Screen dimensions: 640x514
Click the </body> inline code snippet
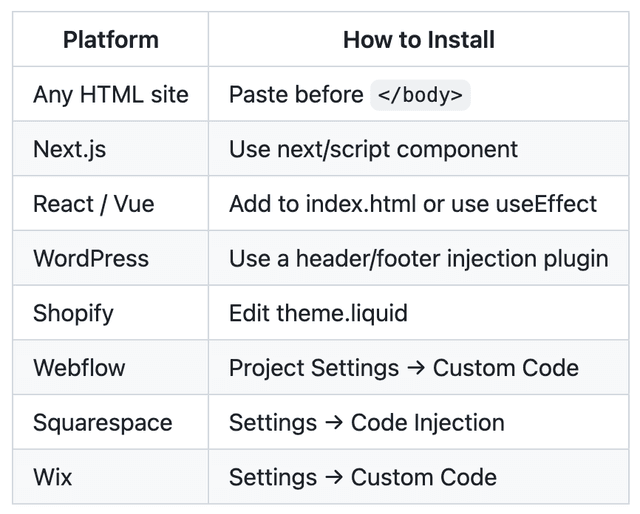tap(420, 96)
